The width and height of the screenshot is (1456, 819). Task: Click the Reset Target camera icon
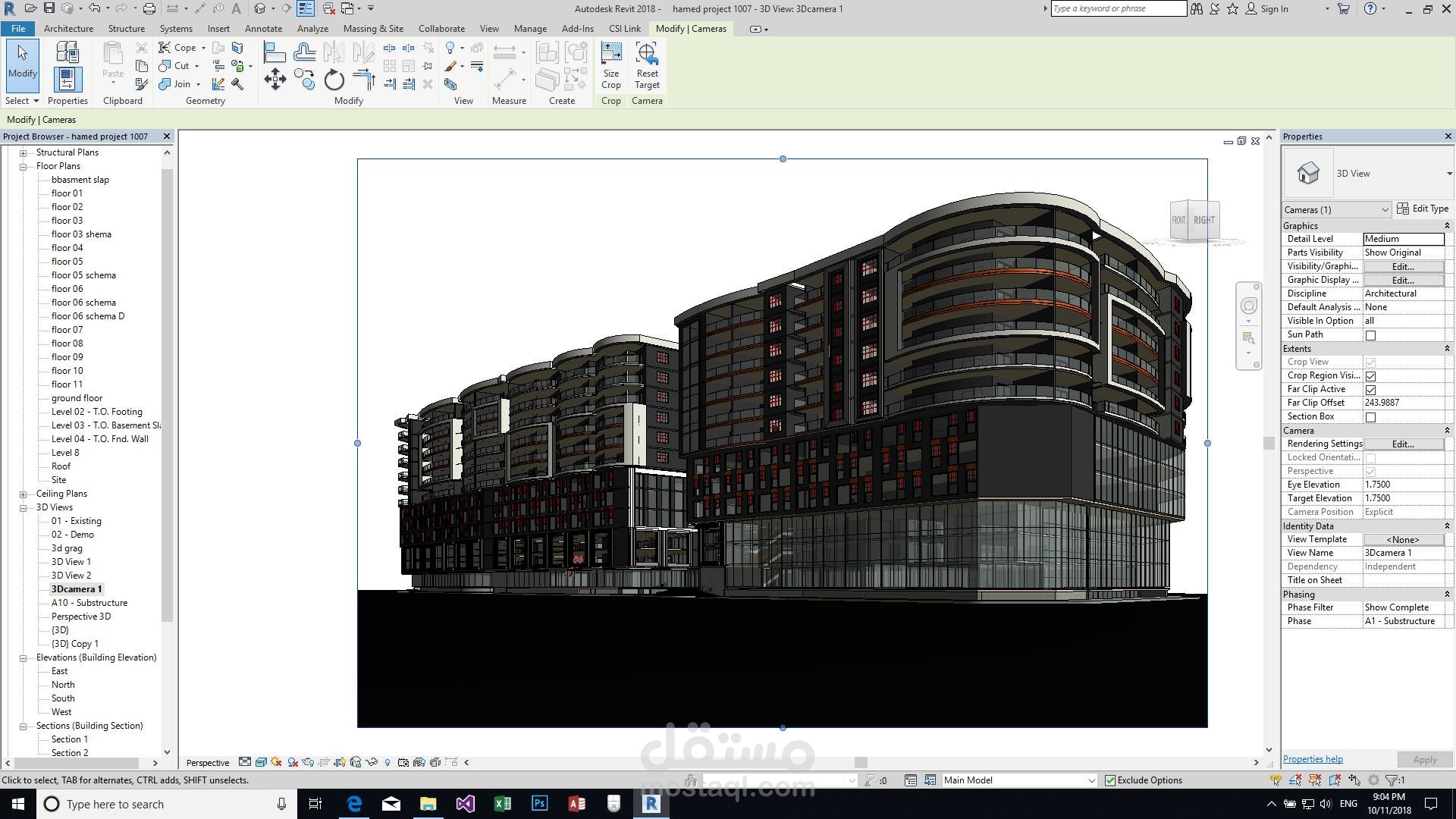(647, 55)
